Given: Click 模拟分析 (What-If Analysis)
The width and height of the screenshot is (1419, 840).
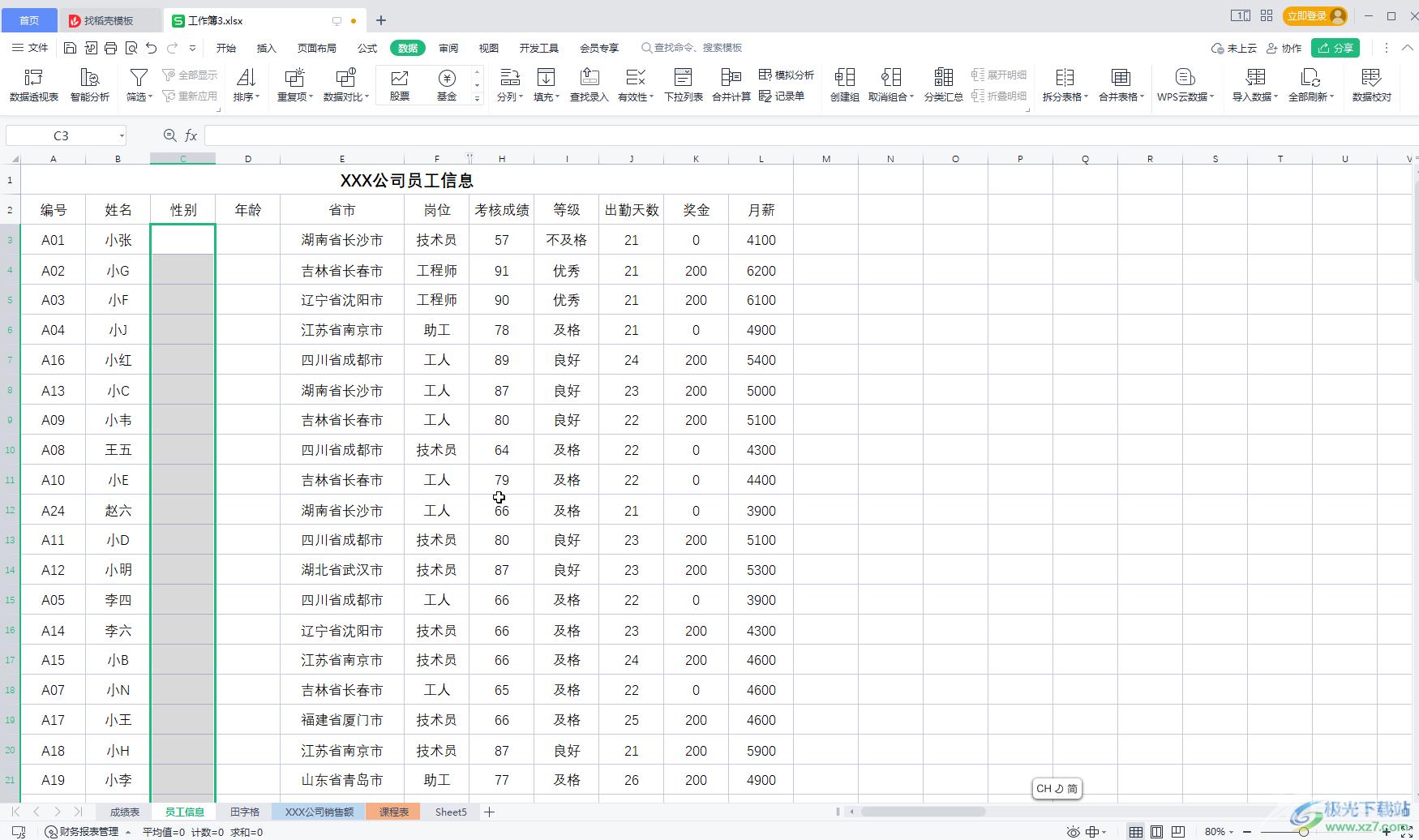Looking at the screenshot, I should (x=787, y=75).
